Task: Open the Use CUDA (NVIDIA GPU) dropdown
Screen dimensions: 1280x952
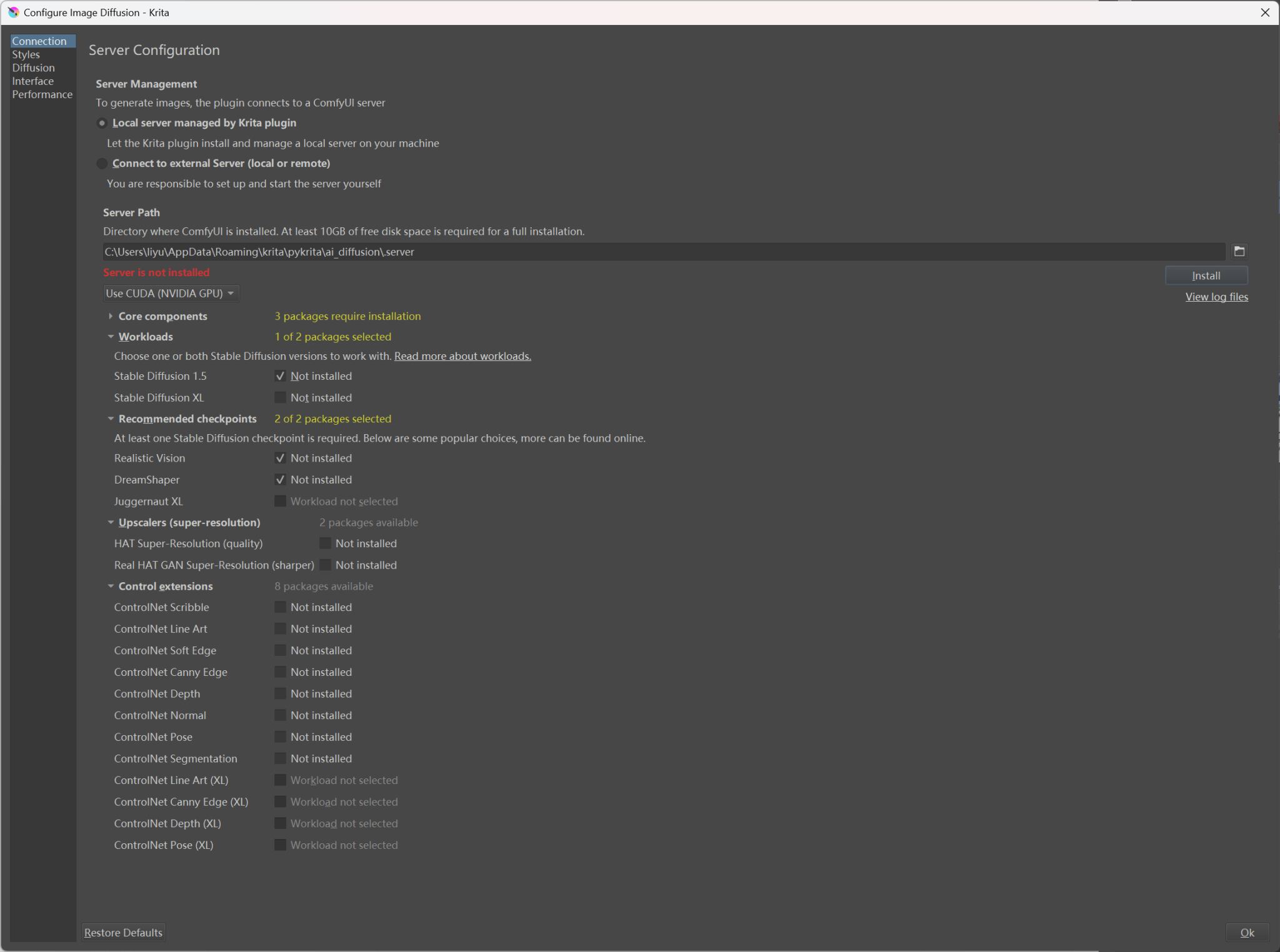Action: [x=170, y=293]
